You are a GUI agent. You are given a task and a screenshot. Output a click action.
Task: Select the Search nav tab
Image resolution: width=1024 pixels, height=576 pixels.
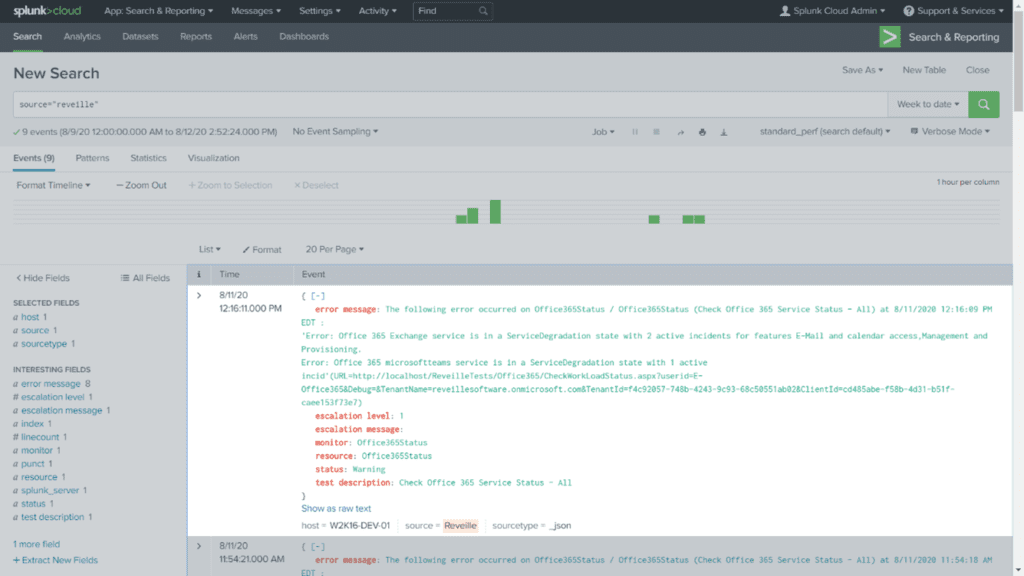(27, 37)
